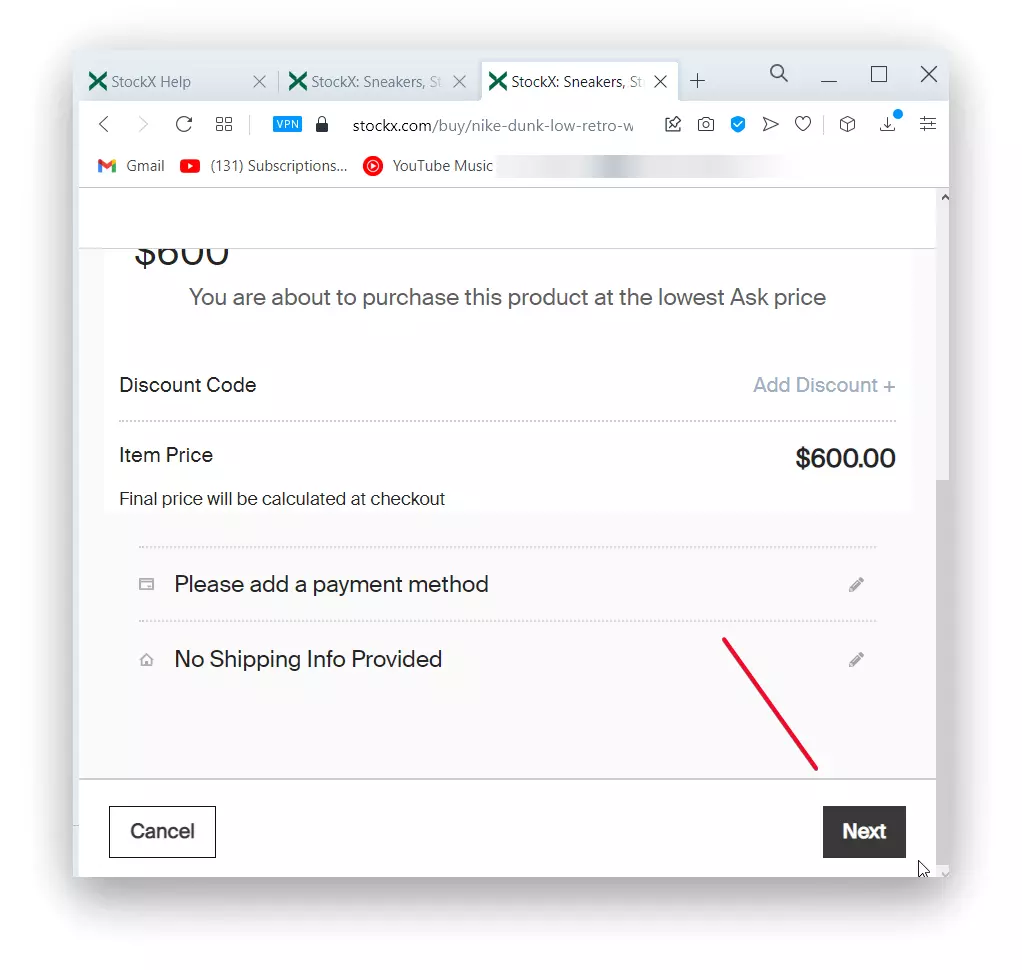Click the send flow arrow icon
The width and height of the screenshot is (1022, 970).
pyautogui.click(x=770, y=124)
